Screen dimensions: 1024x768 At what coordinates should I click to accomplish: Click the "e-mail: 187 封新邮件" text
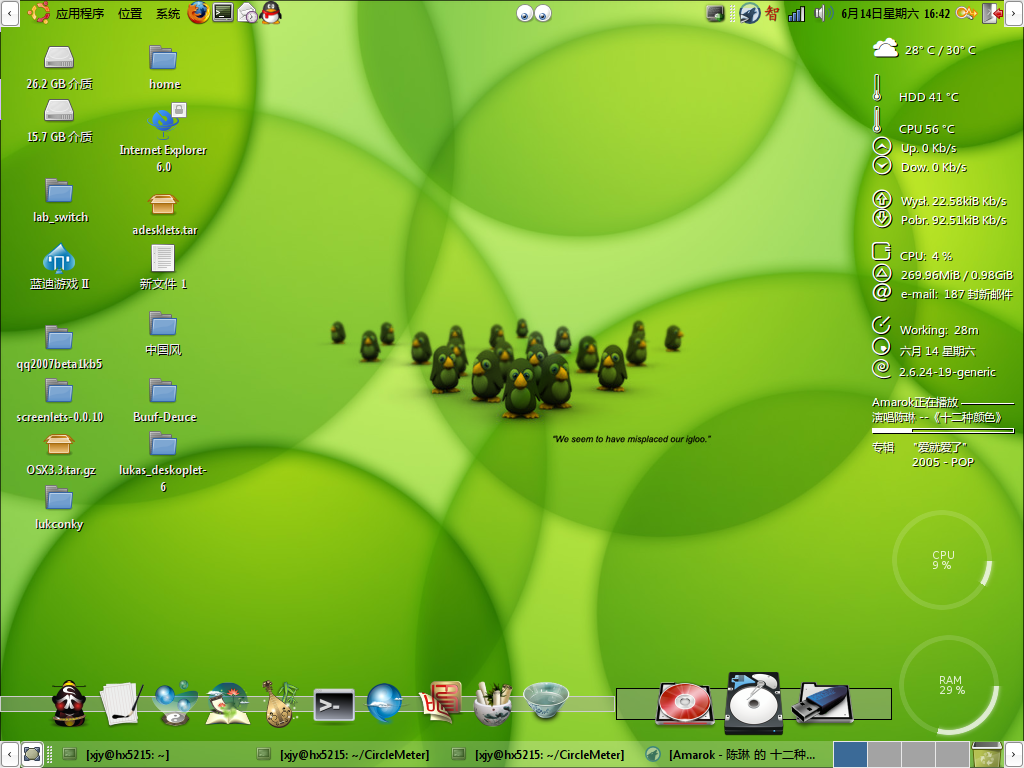[957, 295]
